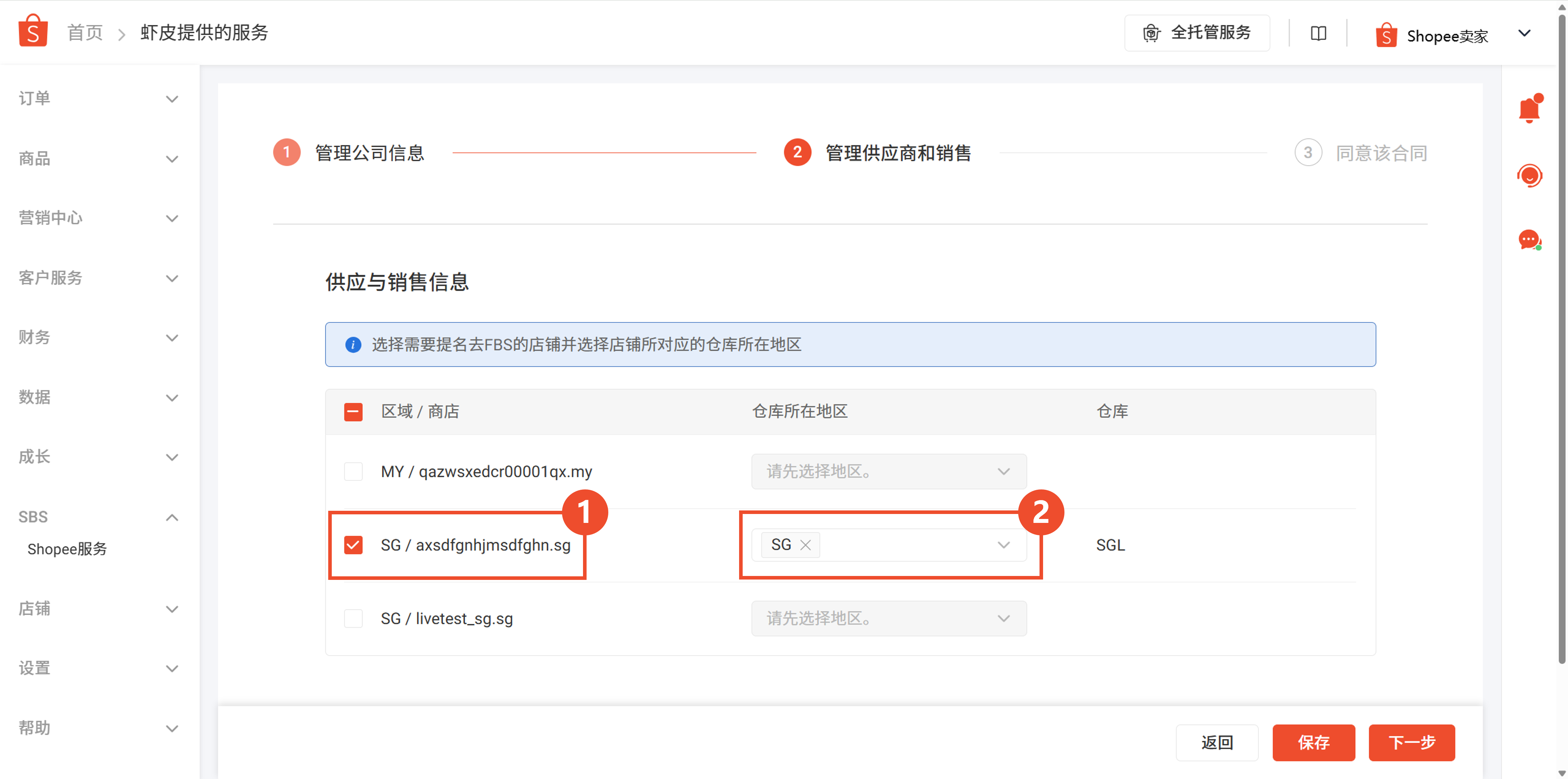The width and height of the screenshot is (1568, 779).
Task: Remove the SG tag with its X
Action: click(805, 545)
